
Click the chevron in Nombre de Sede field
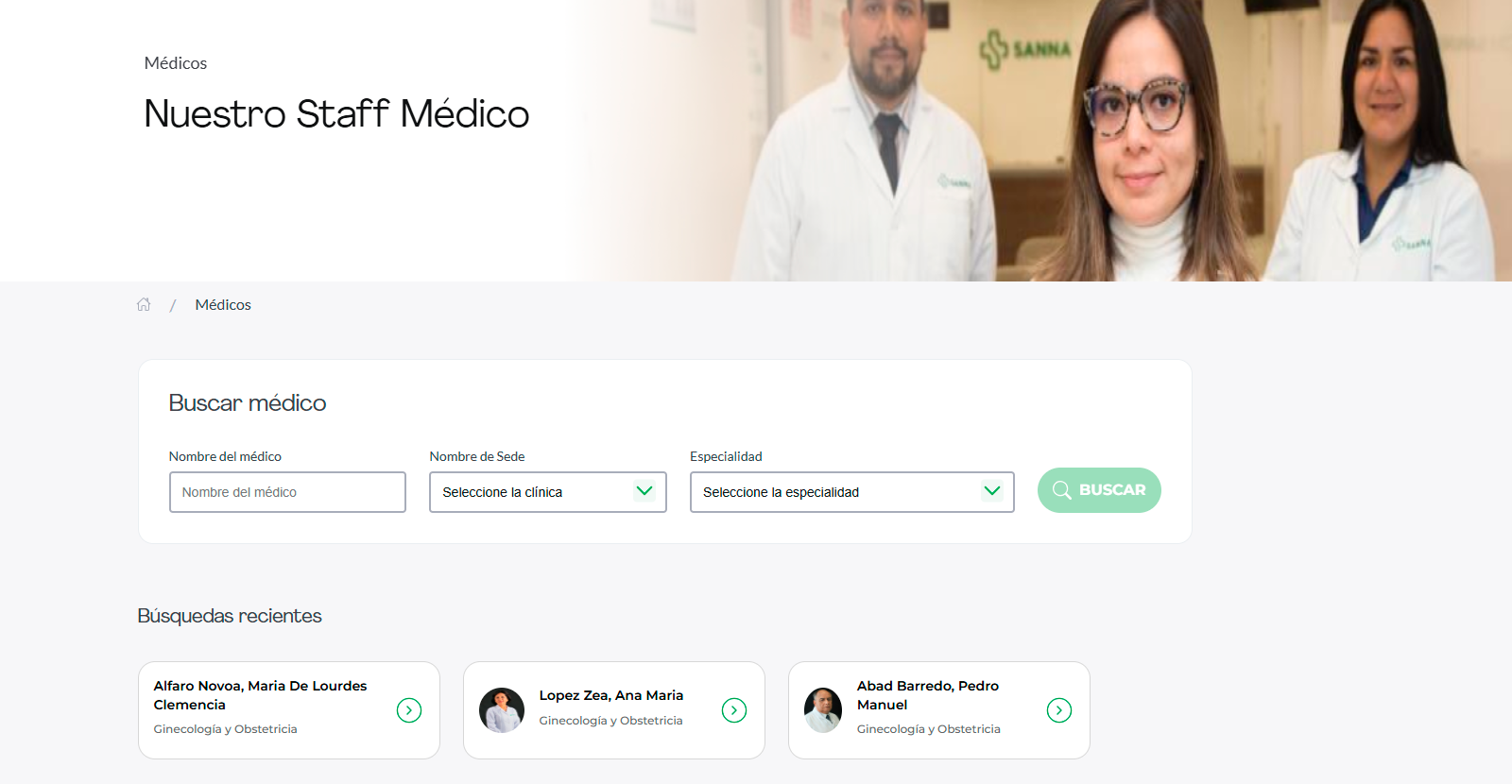click(x=644, y=491)
